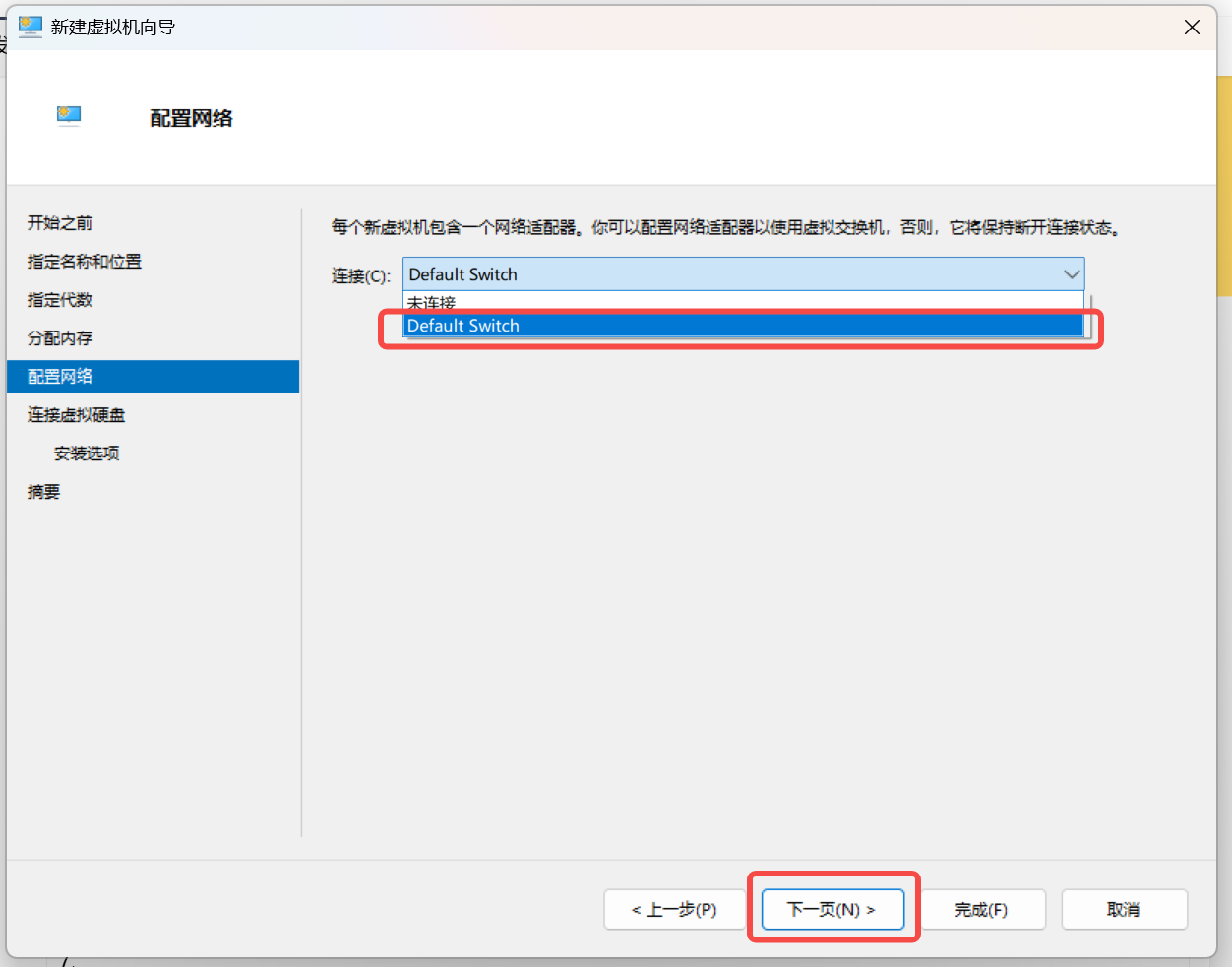
Task: Jump to the 分配内存 step
Action: pyautogui.click(x=60, y=338)
